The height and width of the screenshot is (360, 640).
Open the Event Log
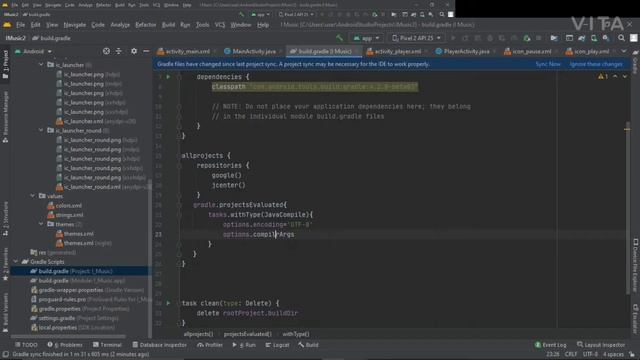click(x=550, y=345)
